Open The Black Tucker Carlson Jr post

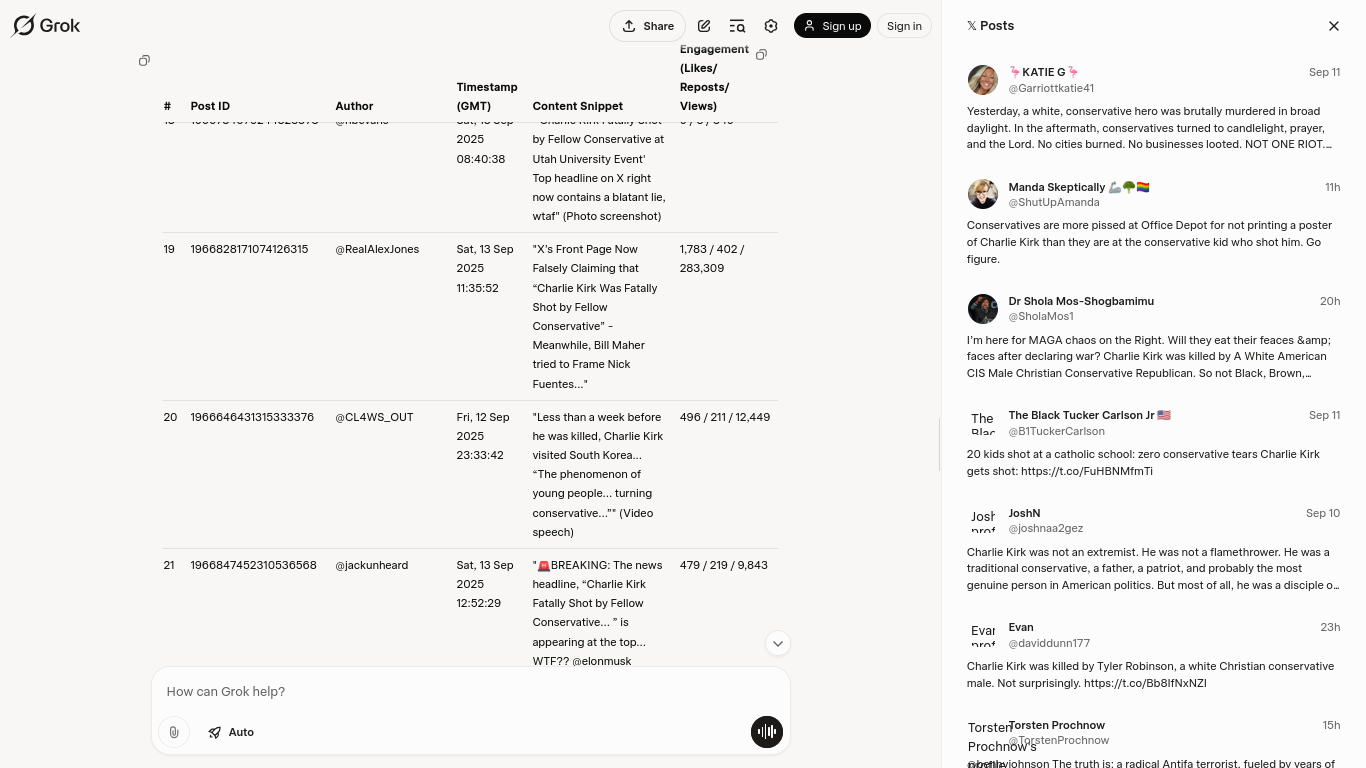click(1153, 442)
